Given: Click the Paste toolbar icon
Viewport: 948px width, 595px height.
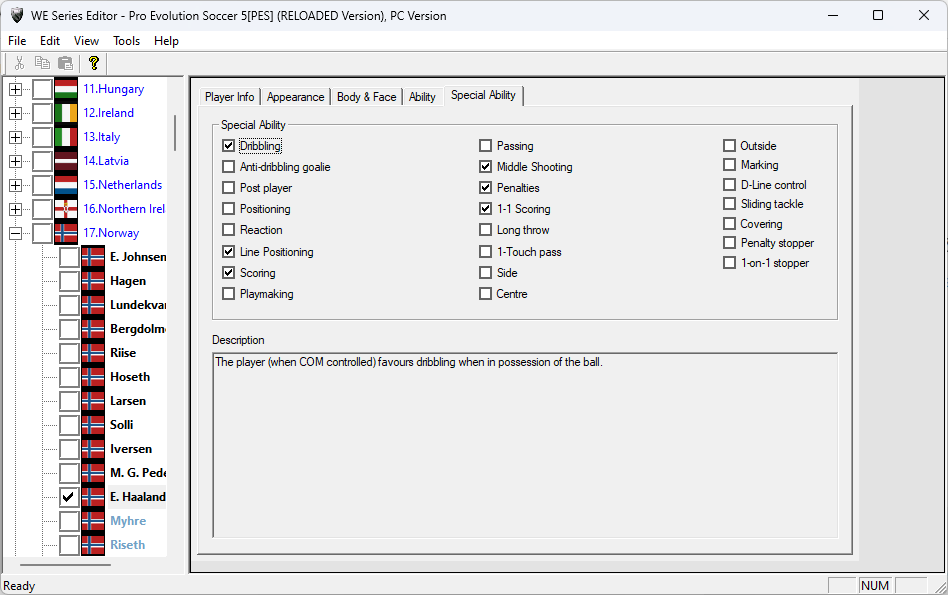Looking at the screenshot, I should [65, 63].
